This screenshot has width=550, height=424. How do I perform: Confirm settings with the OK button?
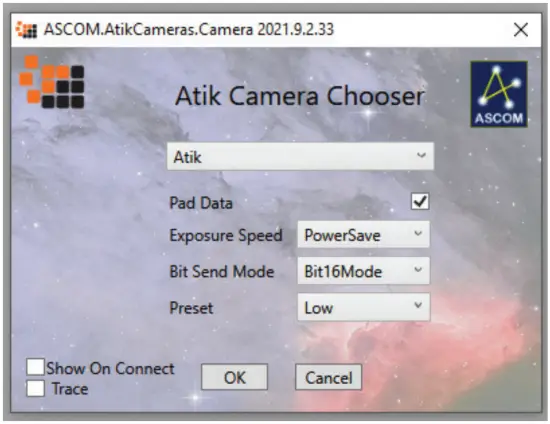[234, 377]
